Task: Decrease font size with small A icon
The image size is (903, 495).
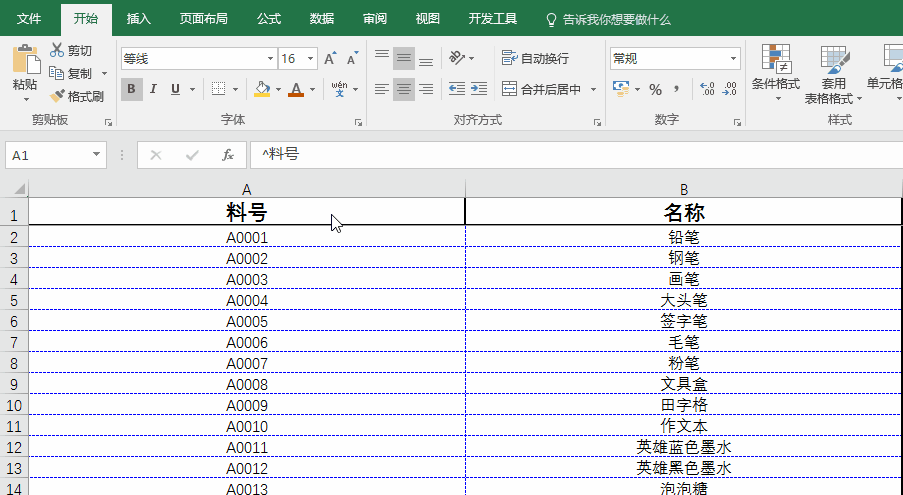Action: [352, 58]
